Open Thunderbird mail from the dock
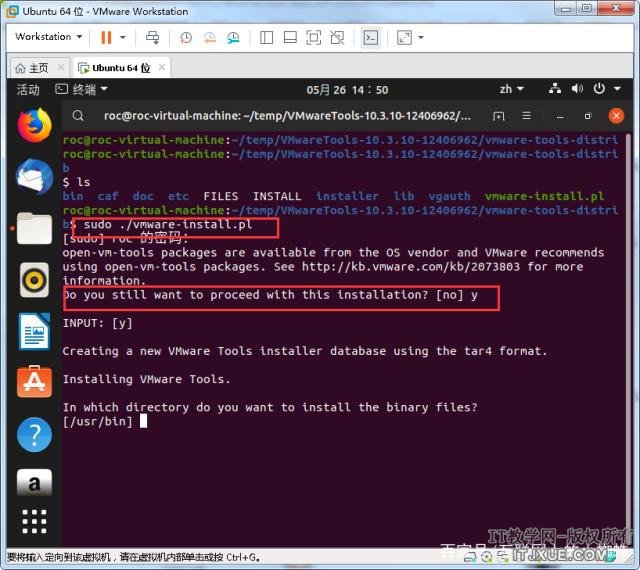Viewport: 640px width, 570px height. [34, 177]
